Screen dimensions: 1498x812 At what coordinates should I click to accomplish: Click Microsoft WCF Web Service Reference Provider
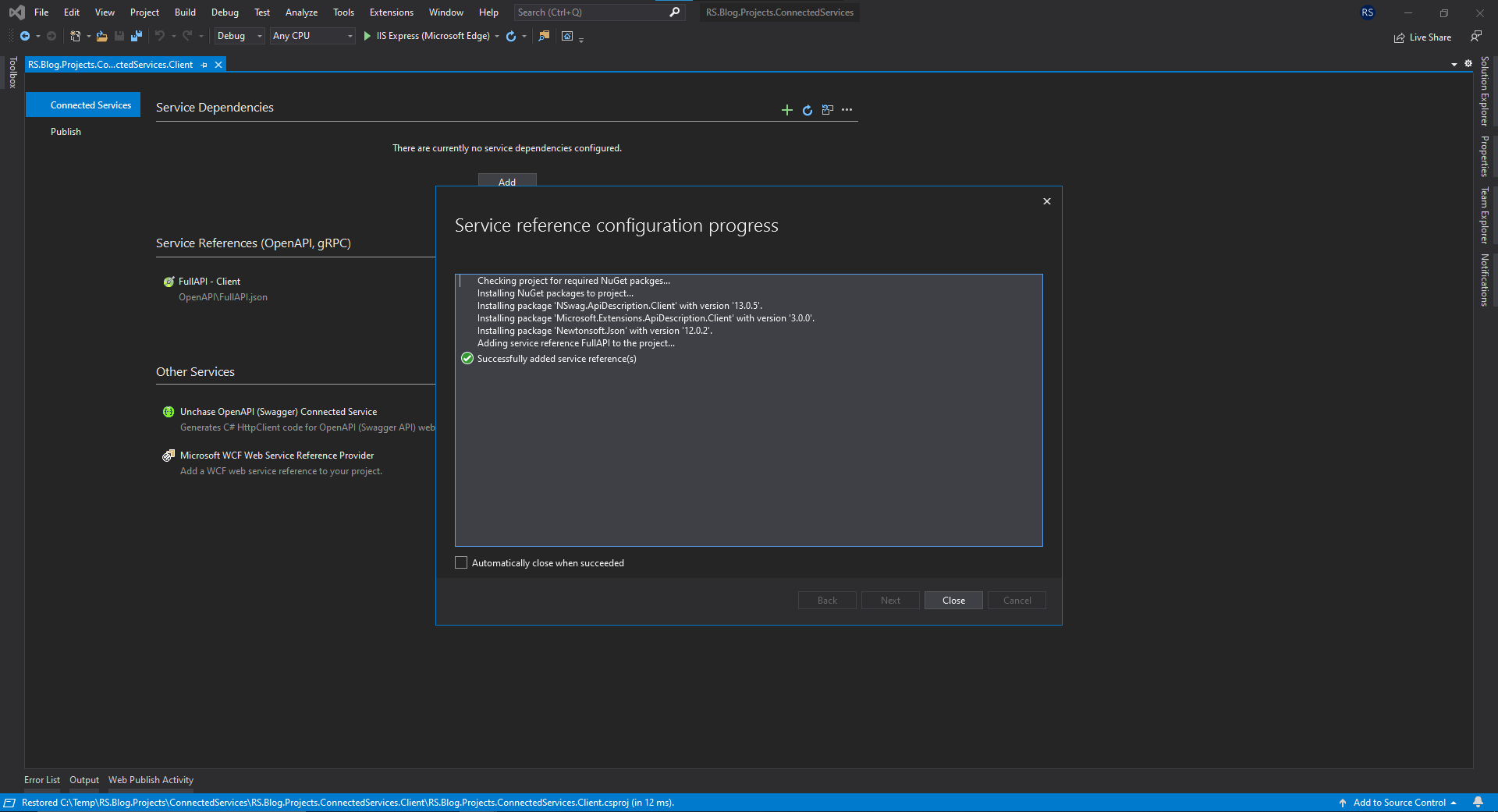[x=277, y=456]
